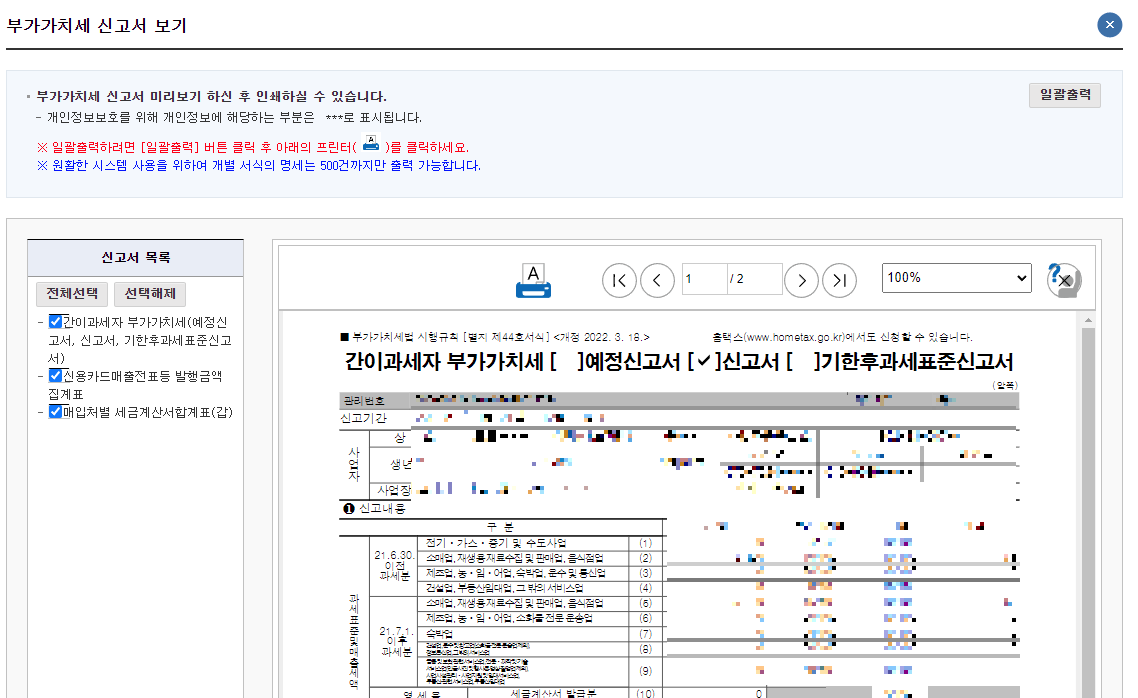Open the 100% zoom level dropdown
Screen dimensions: 1138x698
click(x=956, y=278)
